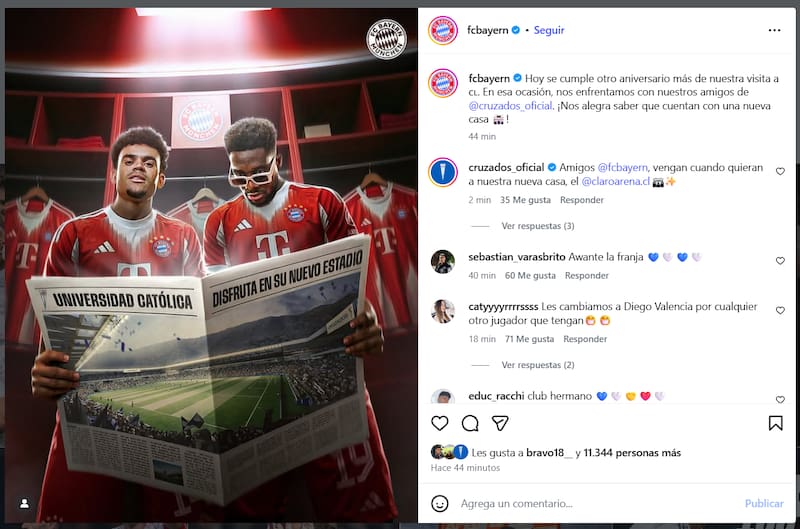
Task: Open emoji picker smiley icon
Action: (439, 503)
